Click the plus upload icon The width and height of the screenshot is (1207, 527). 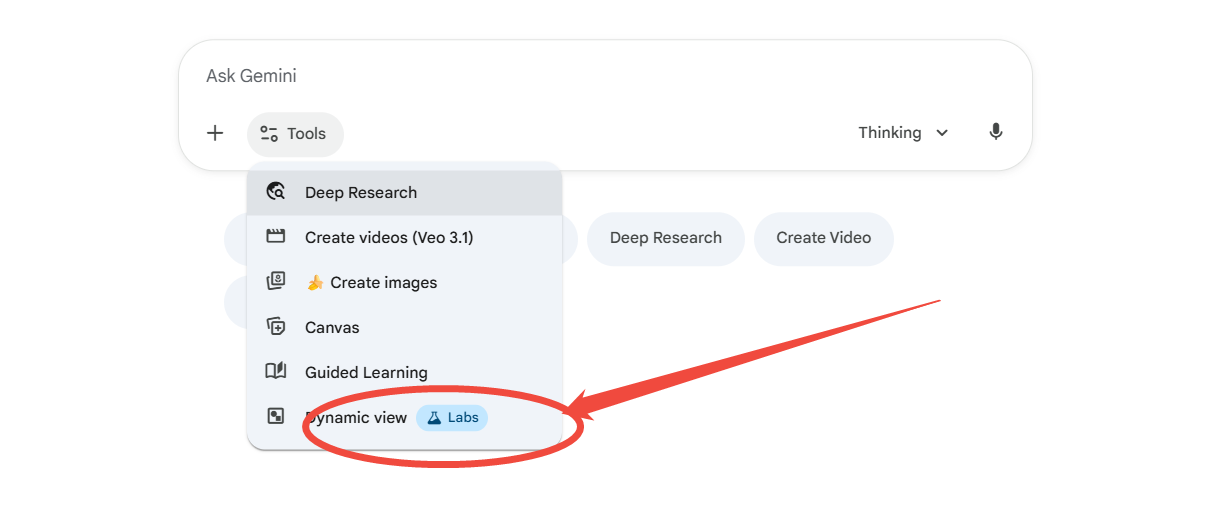(215, 133)
